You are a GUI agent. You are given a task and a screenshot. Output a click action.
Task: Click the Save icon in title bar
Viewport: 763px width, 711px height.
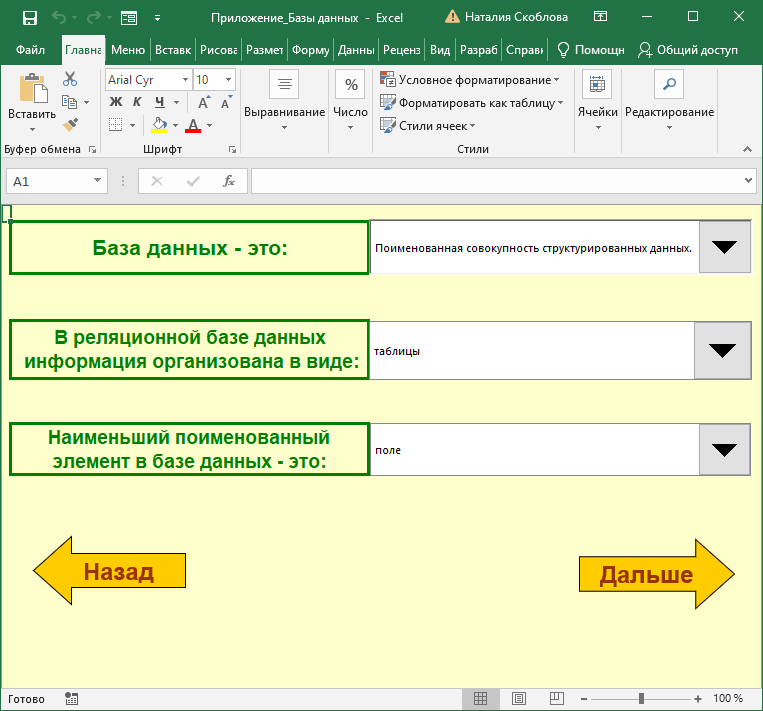tap(30, 17)
